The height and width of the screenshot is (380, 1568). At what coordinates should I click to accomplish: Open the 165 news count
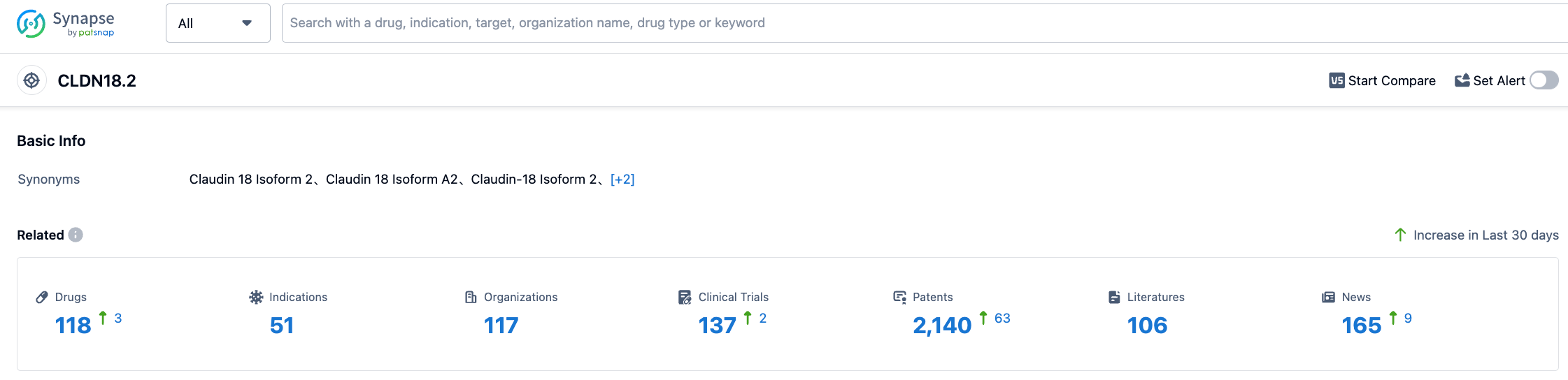click(x=1361, y=326)
